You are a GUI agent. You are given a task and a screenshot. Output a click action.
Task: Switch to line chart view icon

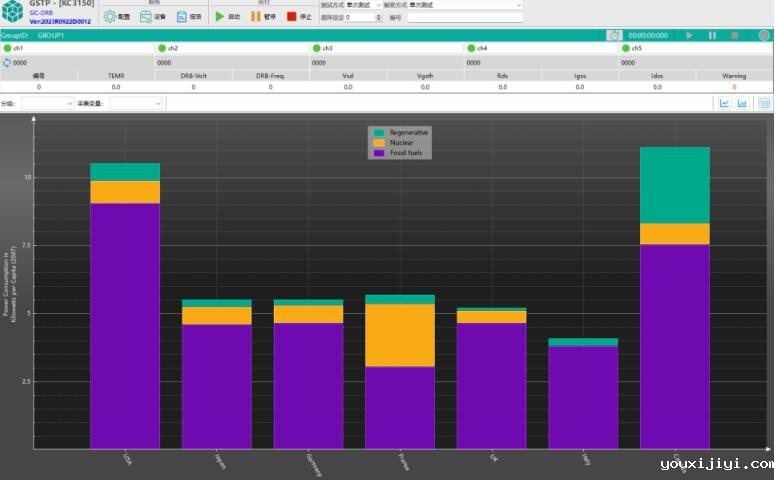pyautogui.click(x=724, y=103)
